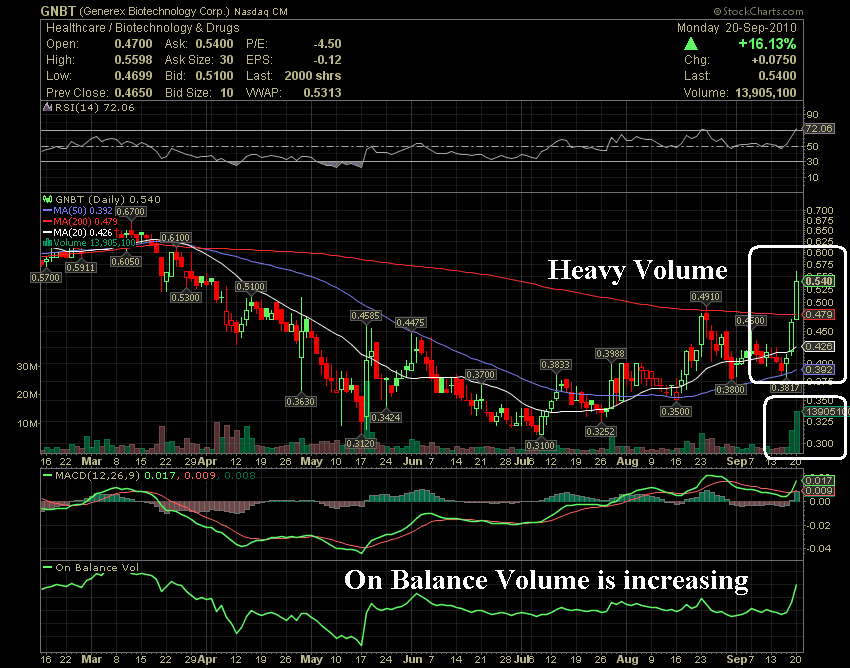
Task: Click the Low value 0.4699
Action: click(x=133, y=76)
